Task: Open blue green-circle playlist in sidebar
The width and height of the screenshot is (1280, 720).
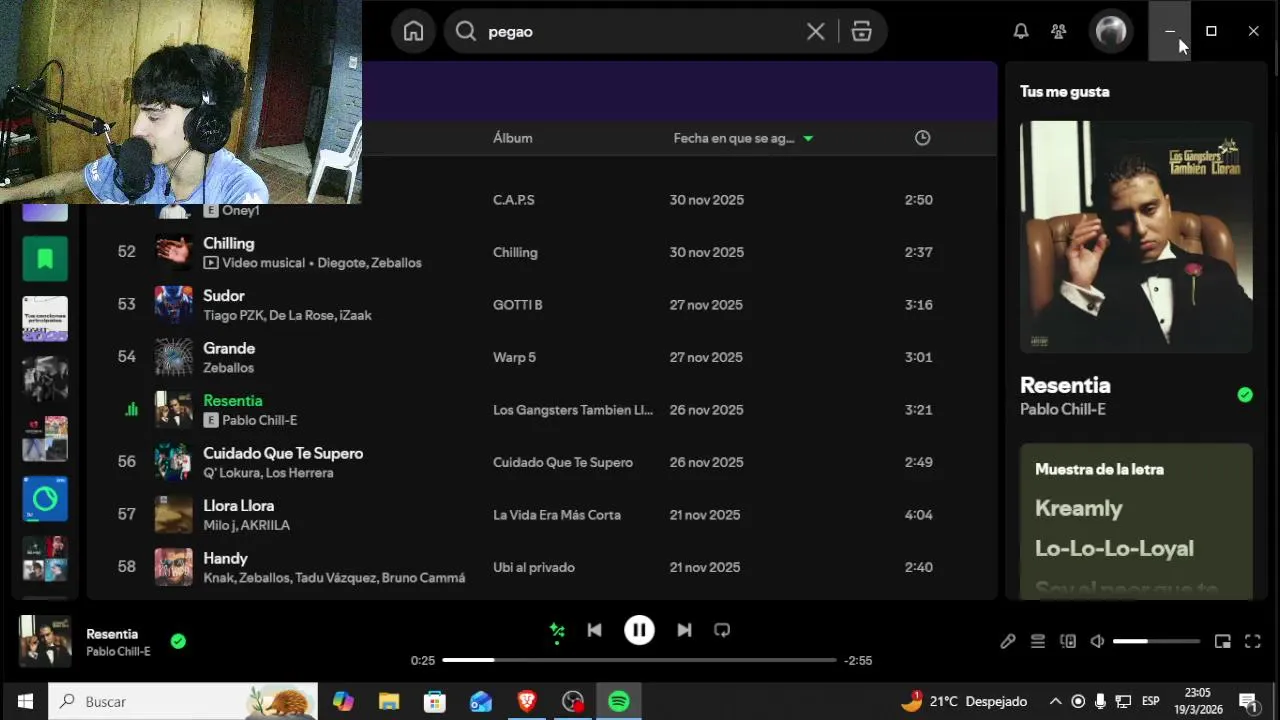Action: click(x=45, y=499)
